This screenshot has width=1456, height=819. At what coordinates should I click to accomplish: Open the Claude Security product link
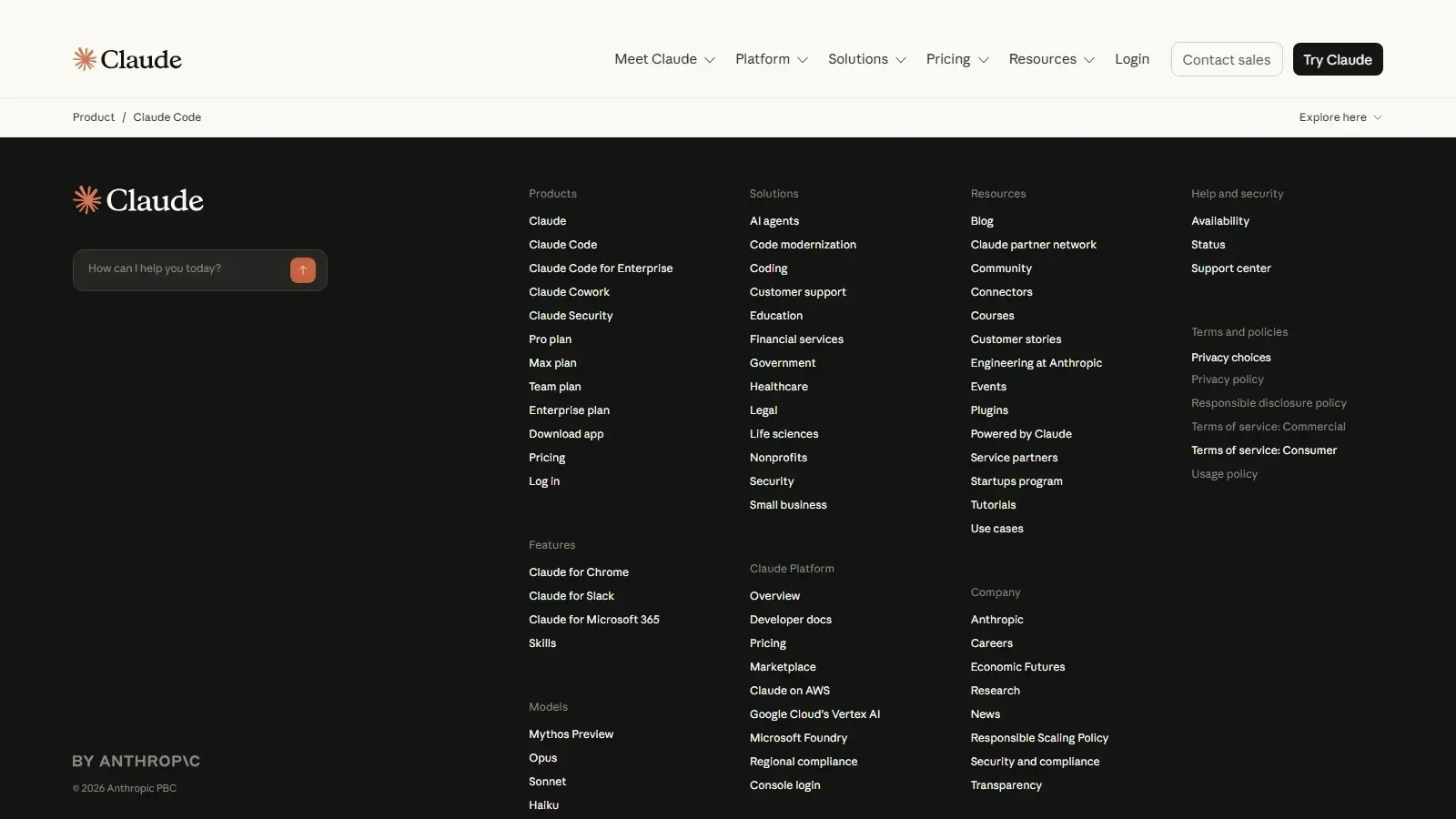(x=571, y=316)
